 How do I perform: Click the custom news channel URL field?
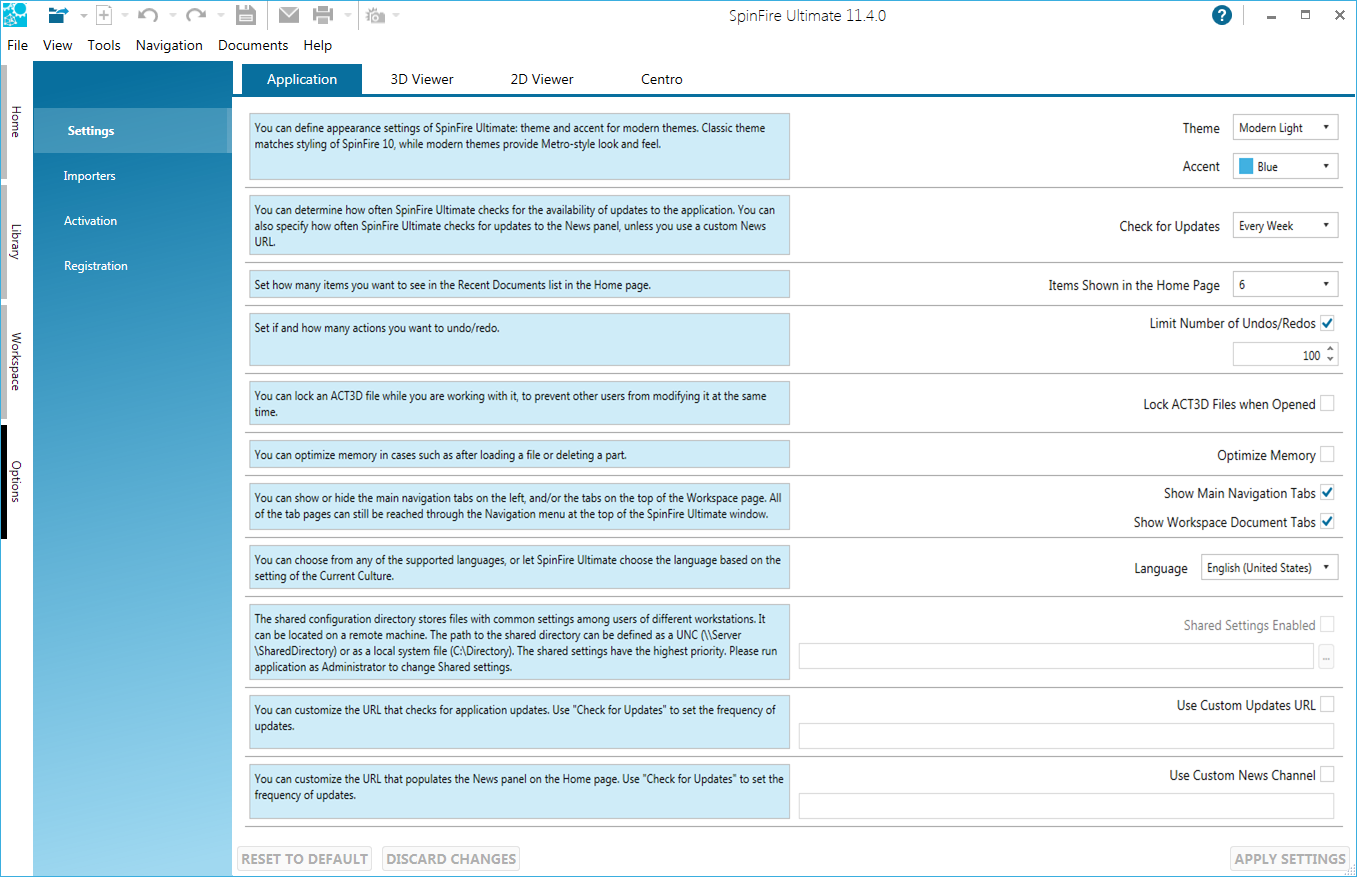1066,806
